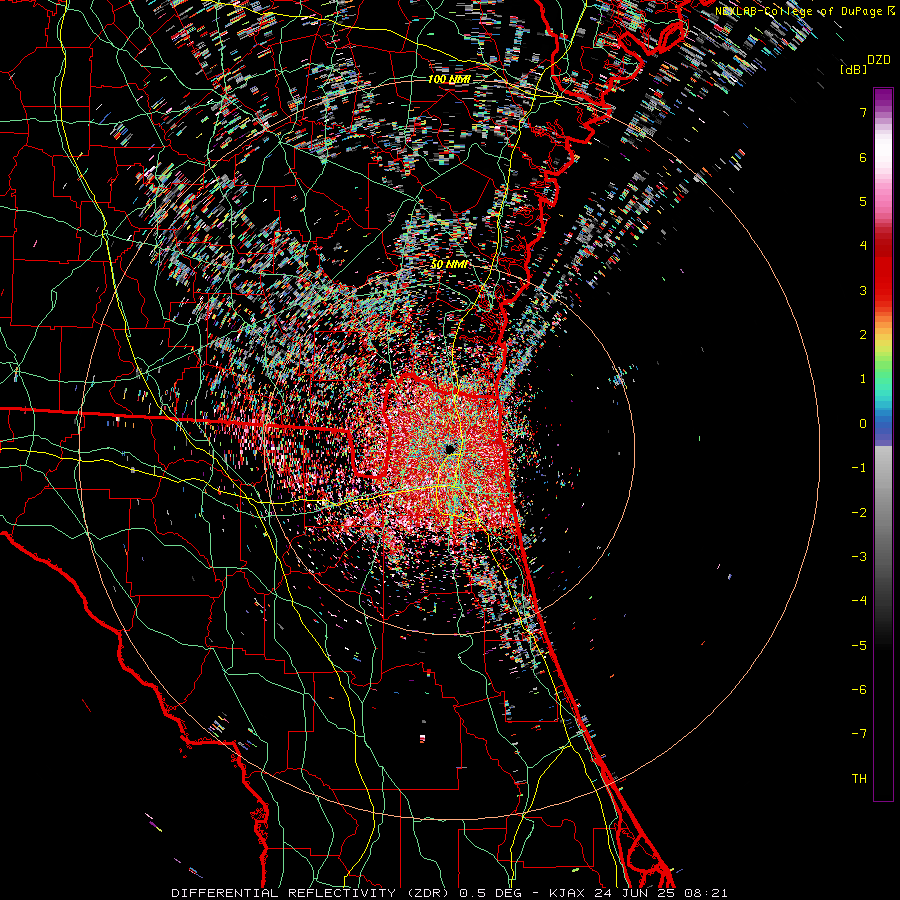Click the 7 value on the color scale
The image size is (900, 900).
click(x=863, y=112)
